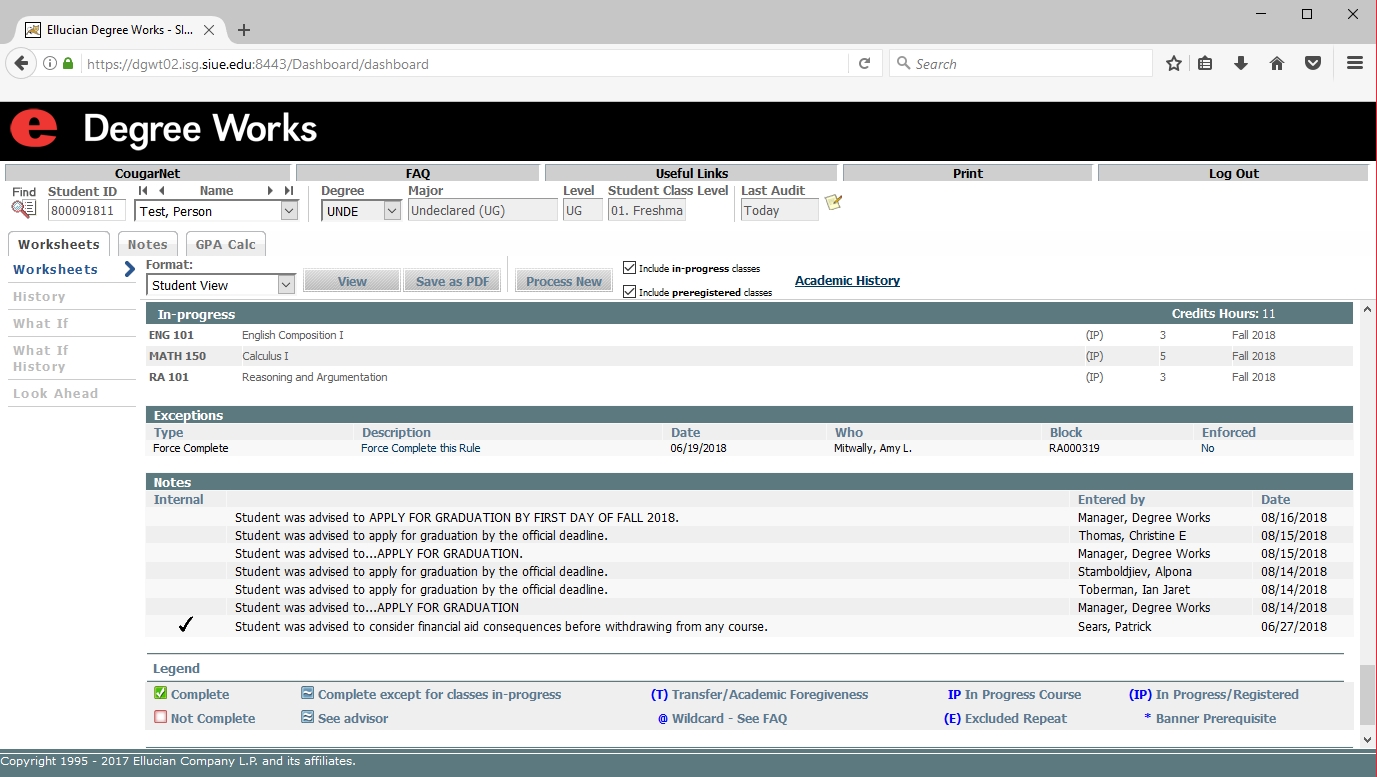1377x777 pixels.
Task: Click the next student arrow
Action: [270, 191]
